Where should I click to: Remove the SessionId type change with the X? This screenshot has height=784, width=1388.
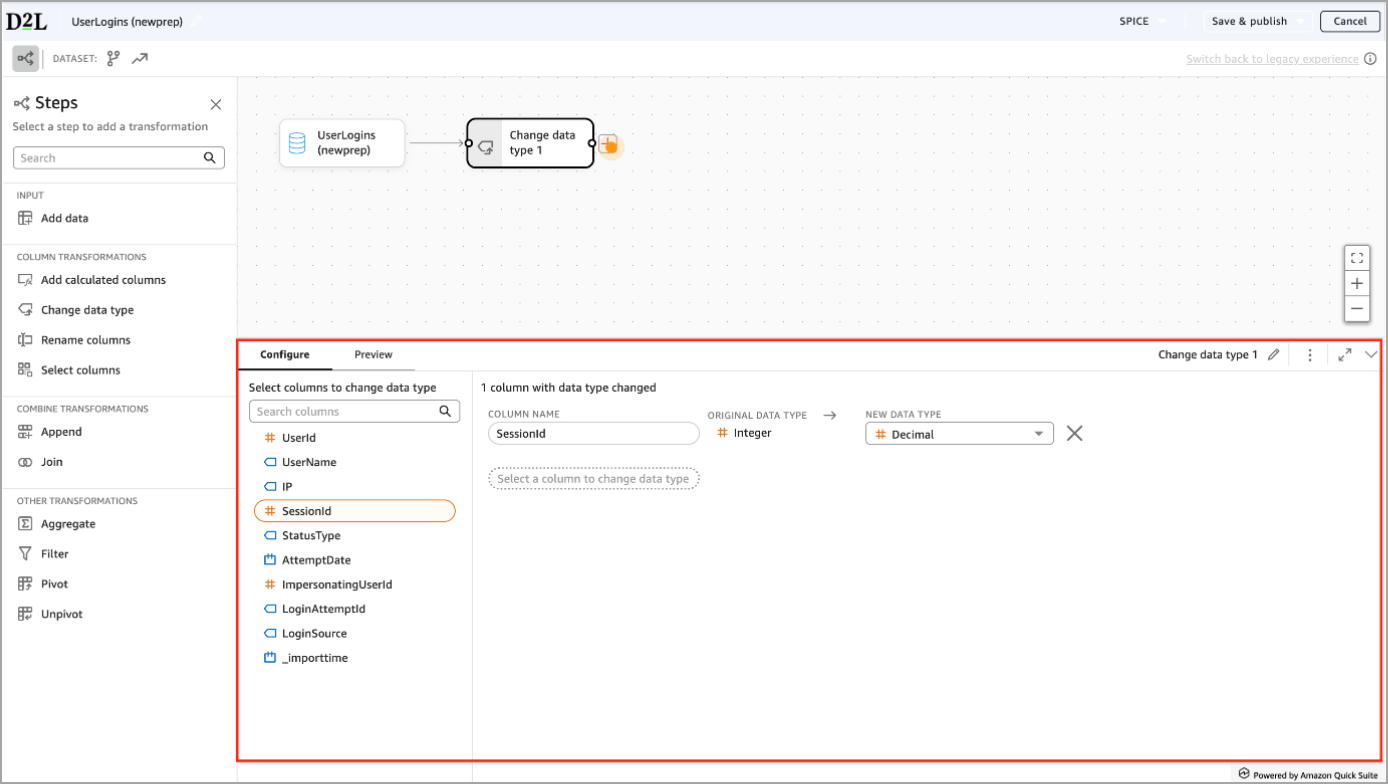pyautogui.click(x=1075, y=433)
